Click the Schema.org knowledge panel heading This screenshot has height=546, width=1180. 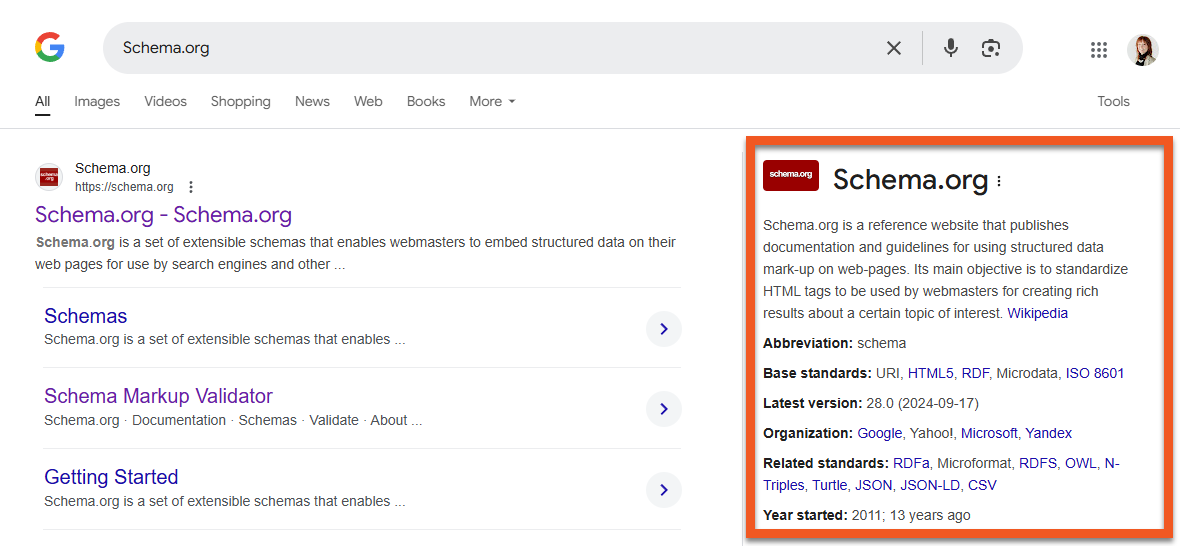[911, 180]
